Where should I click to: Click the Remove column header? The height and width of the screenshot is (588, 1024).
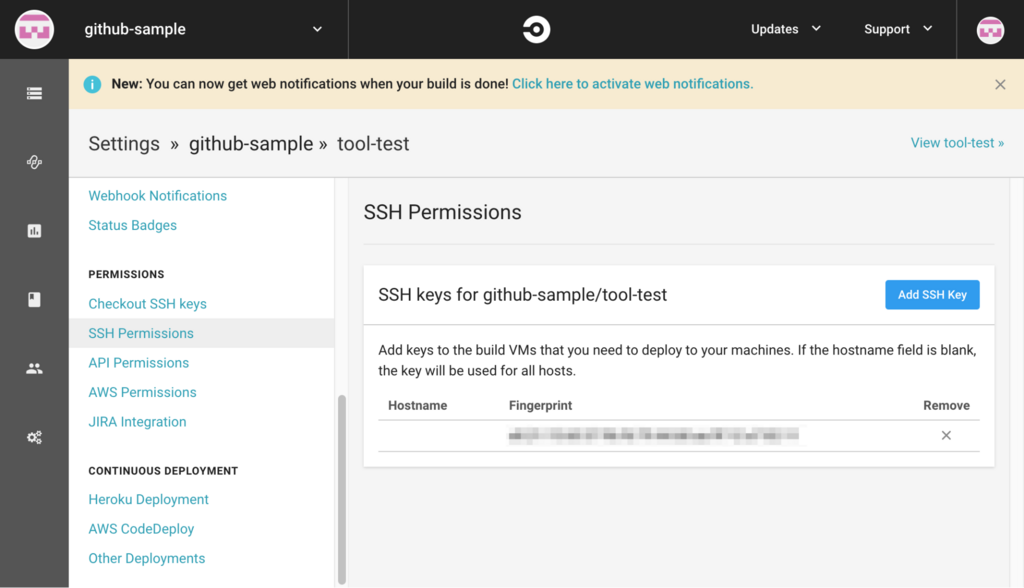[x=946, y=405]
